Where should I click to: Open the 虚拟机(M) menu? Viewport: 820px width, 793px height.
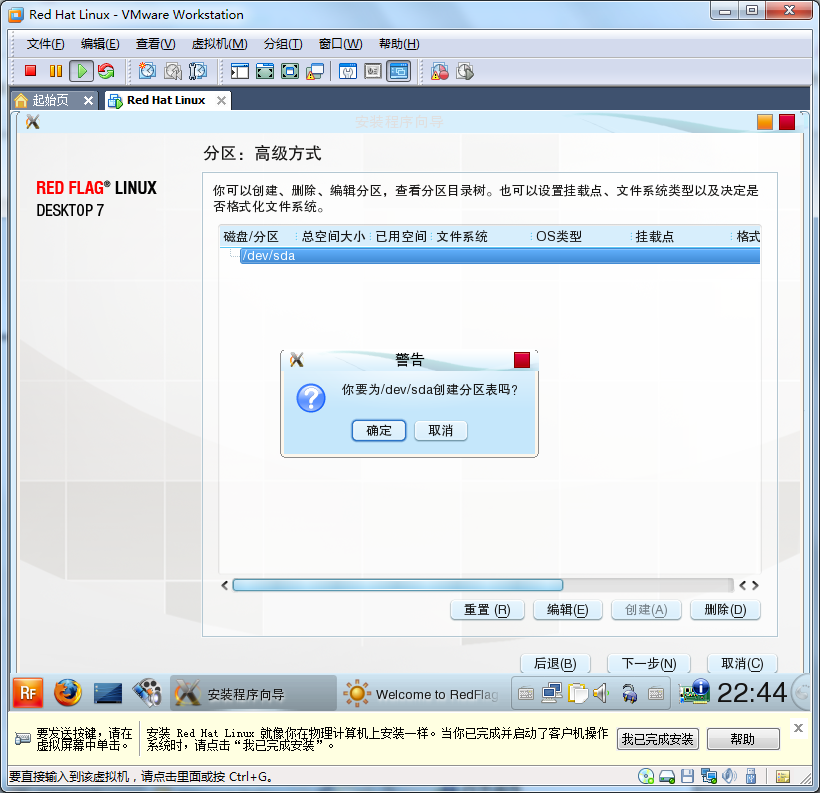pyautogui.click(x=220, y=44)
